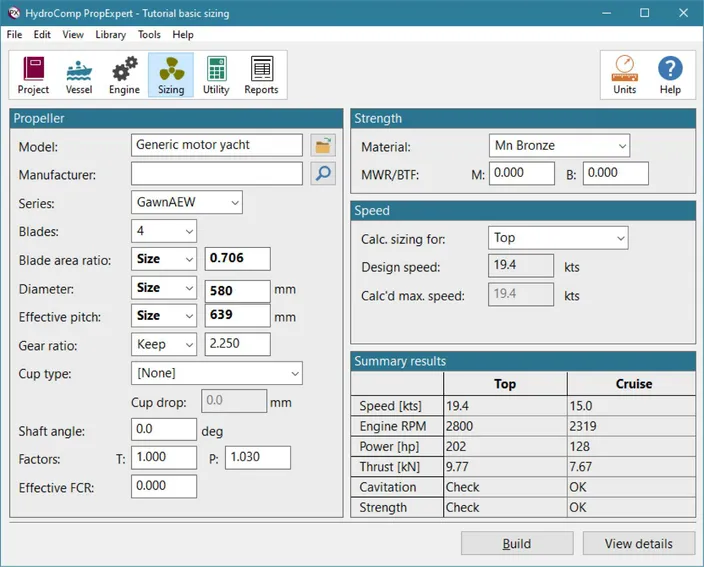The image size is (704, 567).
Task: Click the Design speed field
Action: coord(521,266)
